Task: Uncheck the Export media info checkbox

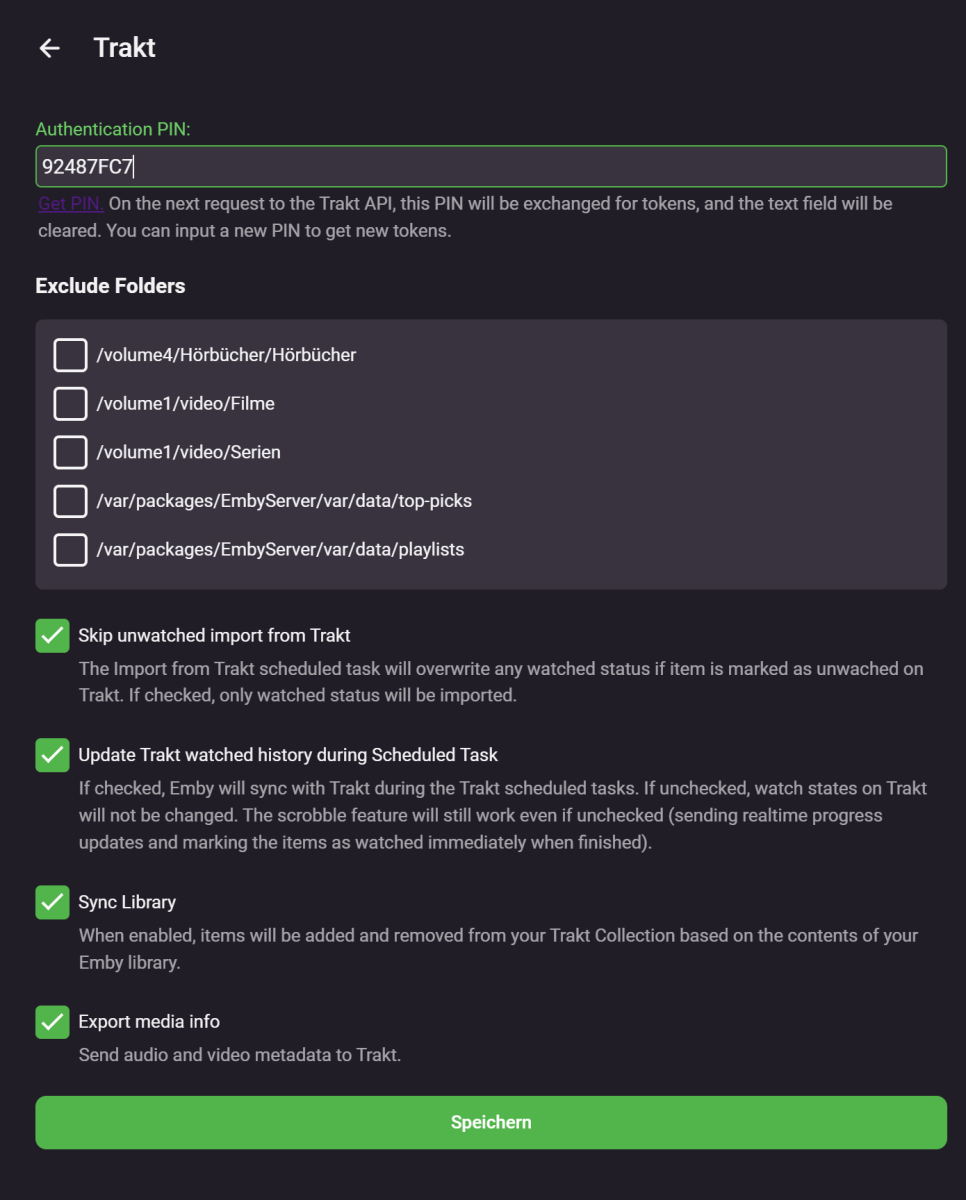Action: point(52,1022)
